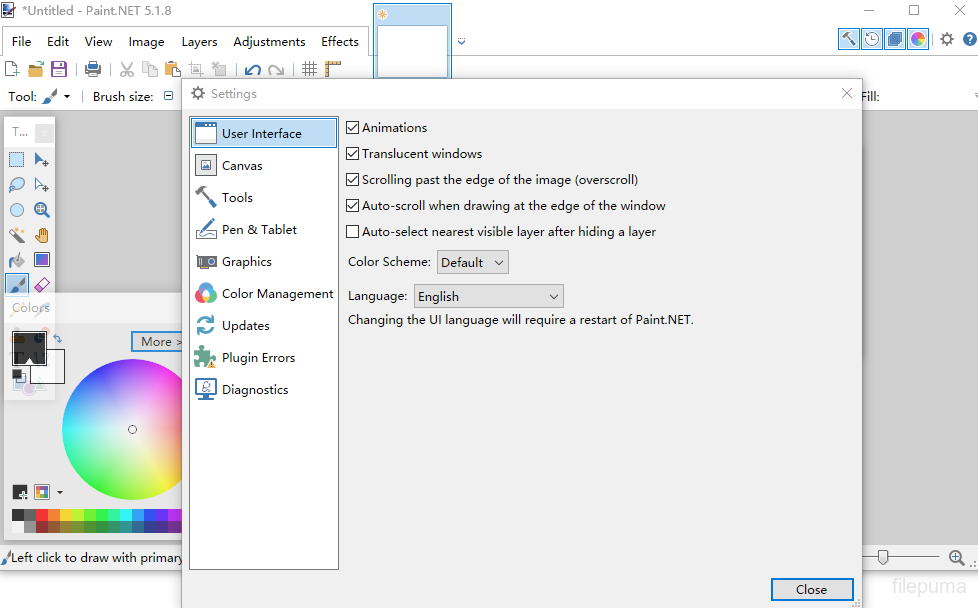Toggle Auto-scroll when drawing checkbox
This screenshot has height=608, width=978.
click(x=352, y=206)
